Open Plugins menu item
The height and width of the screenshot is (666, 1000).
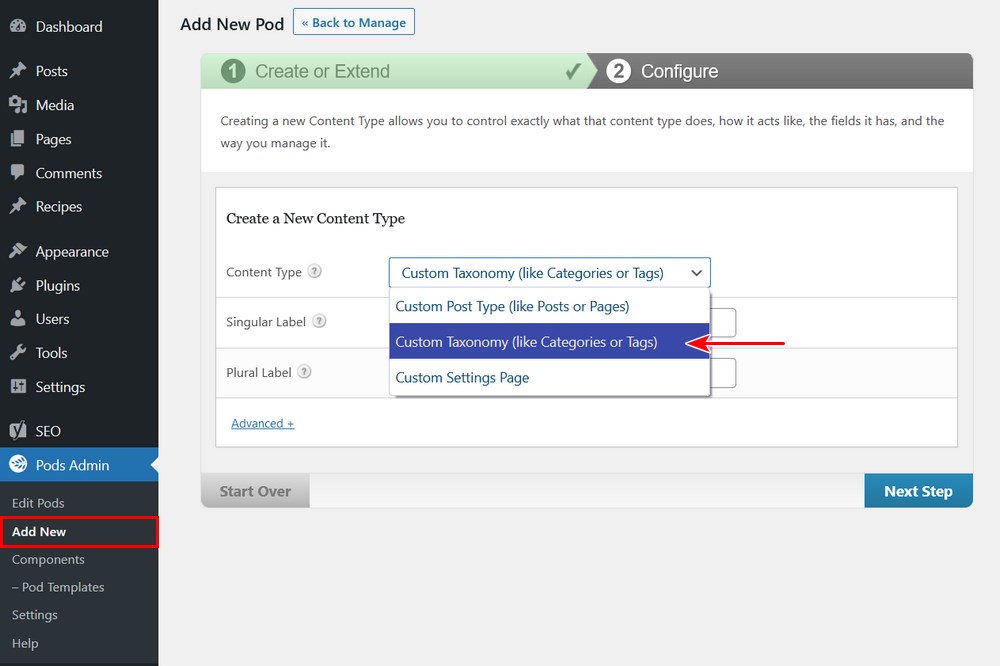click(x=79, y=285)
